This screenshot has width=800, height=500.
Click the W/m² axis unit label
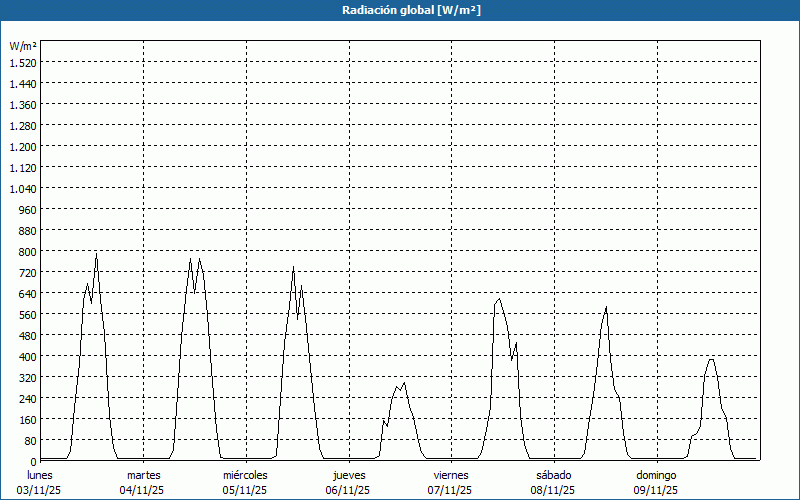tap(23, 46)
